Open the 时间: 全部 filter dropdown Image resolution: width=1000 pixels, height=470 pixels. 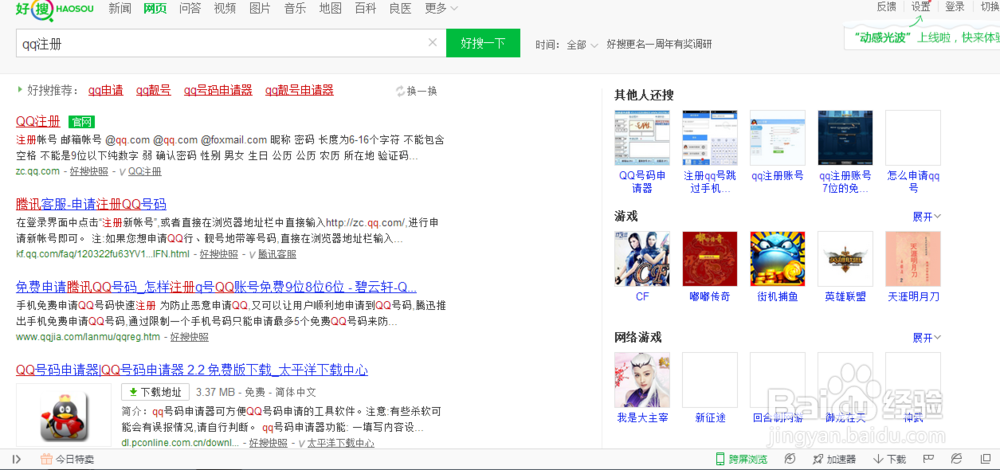pyautogui.click(x=566, y=45)
